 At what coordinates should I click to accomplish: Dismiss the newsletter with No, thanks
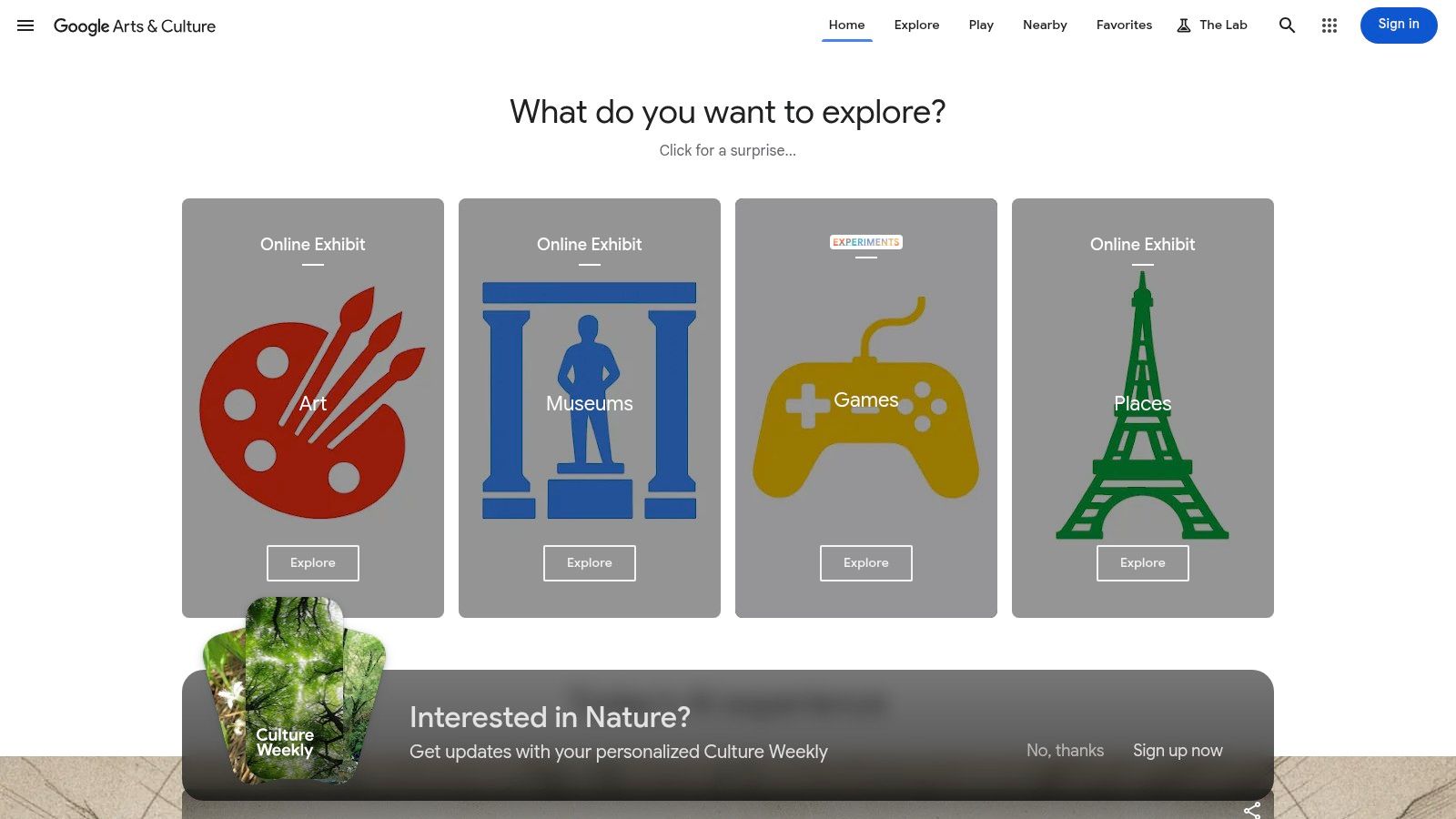click(1065, 750)
